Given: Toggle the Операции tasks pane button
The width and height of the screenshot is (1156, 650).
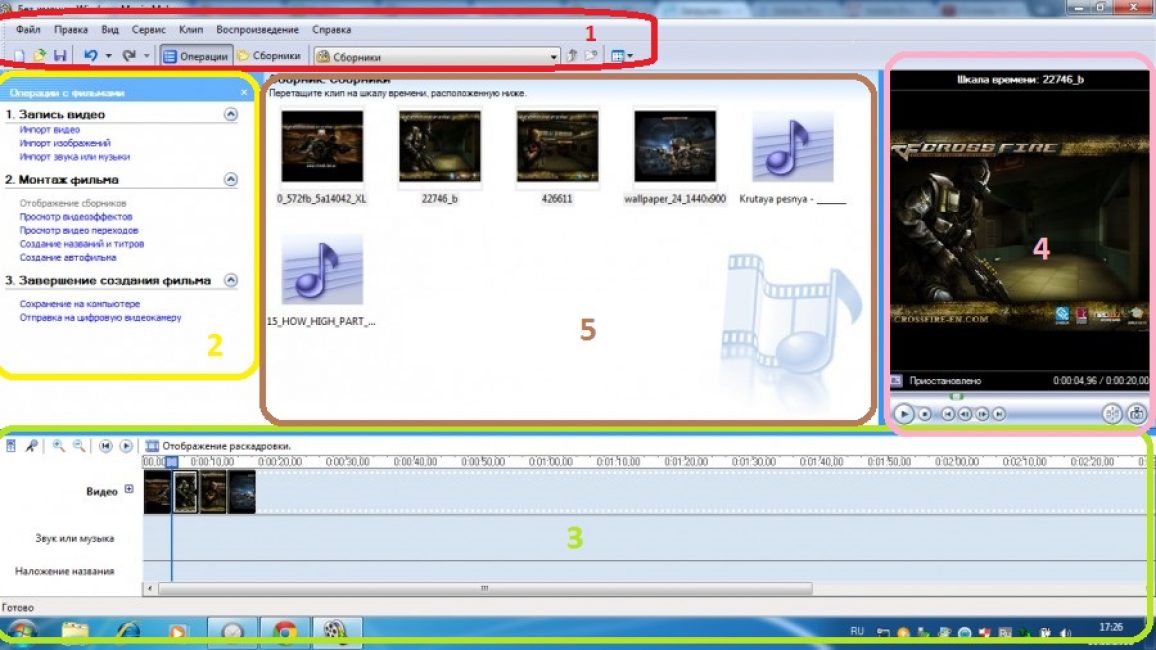Looking at the screenshot, I should pos(196,56).
